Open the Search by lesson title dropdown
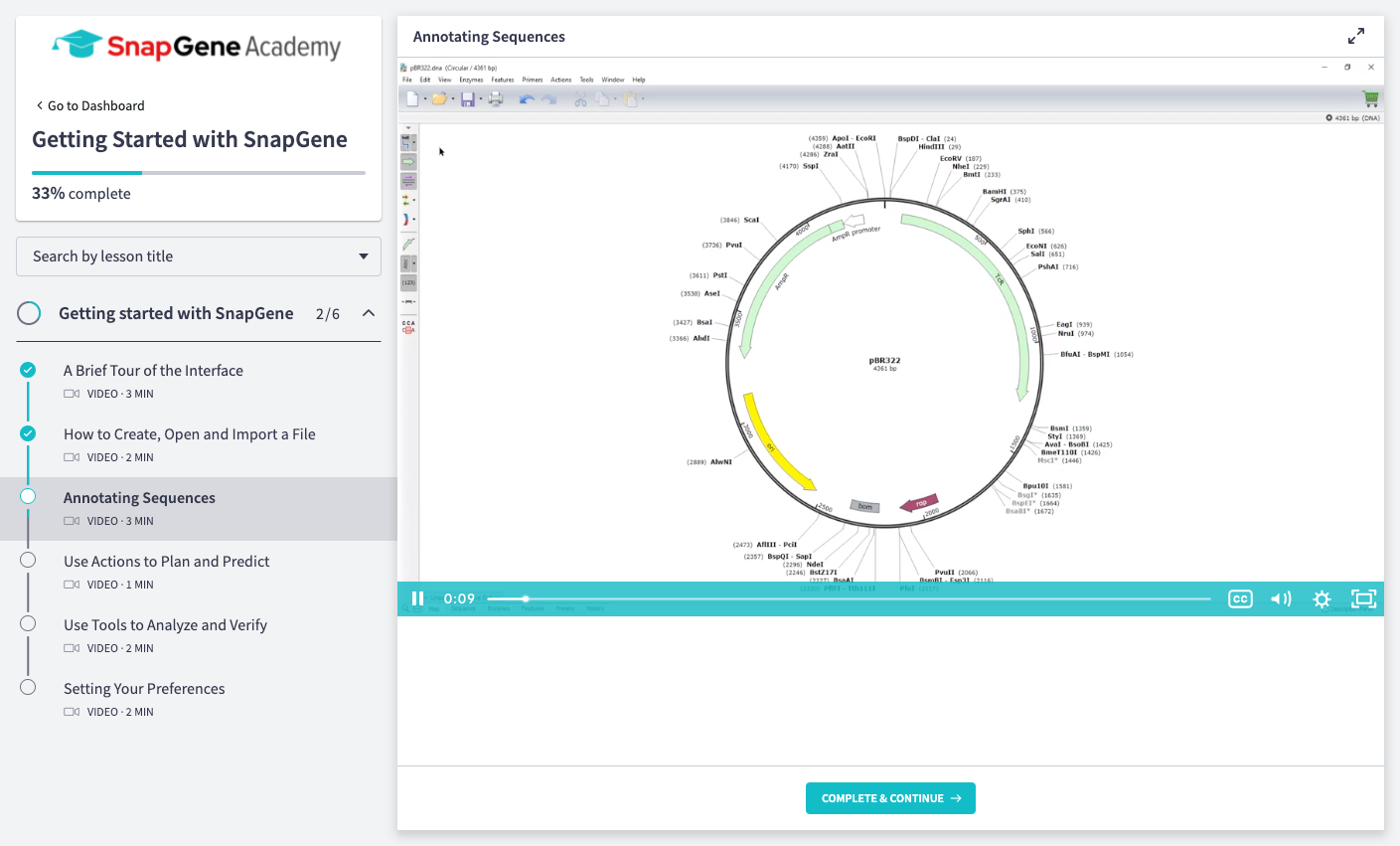Viewport: 1400px width, 846px height. [x=198, y=255]
